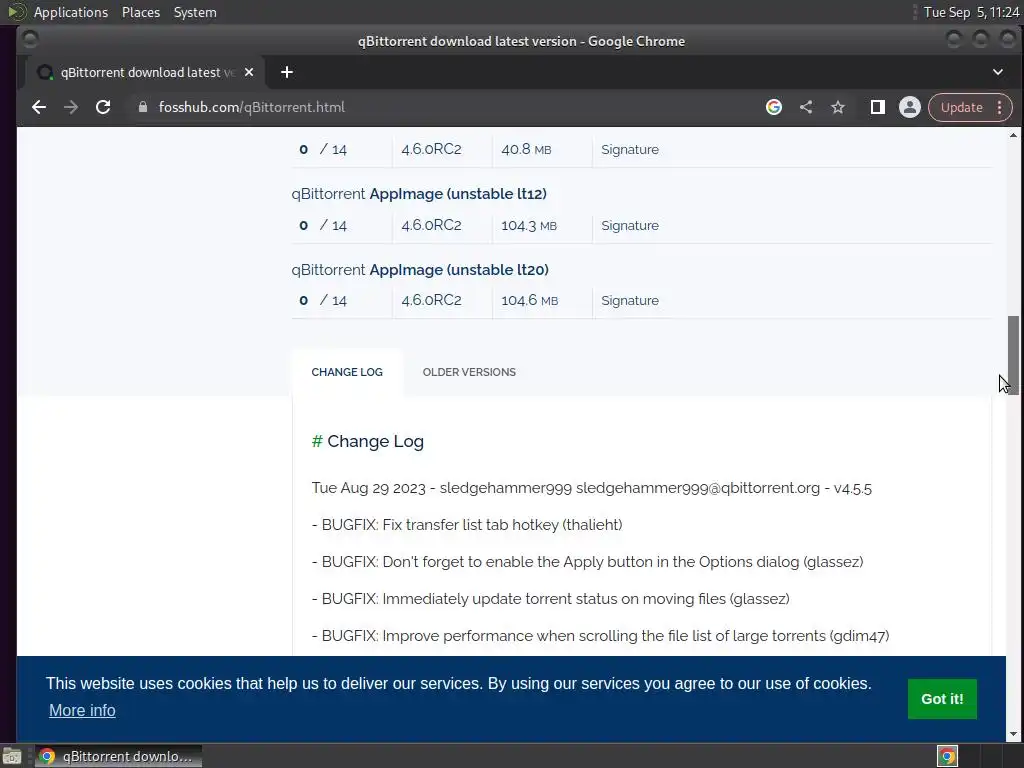The image size is (1024, 768).
Task: Click the qBittorrent taskbar window button
Action: tap(118, 756)
